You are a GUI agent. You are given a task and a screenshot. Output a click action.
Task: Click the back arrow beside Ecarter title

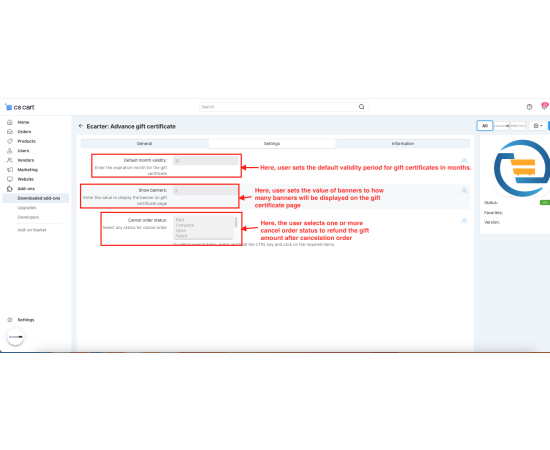coord(81,126)
